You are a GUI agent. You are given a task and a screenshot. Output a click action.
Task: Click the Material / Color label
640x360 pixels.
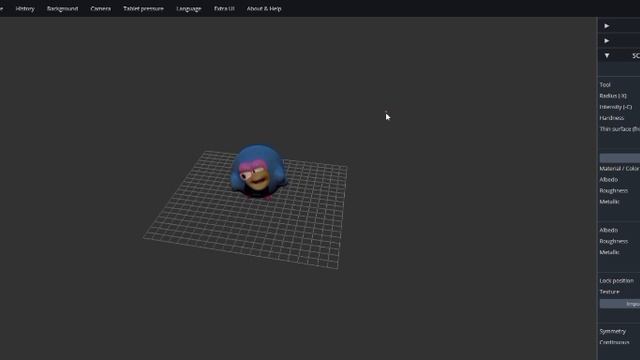pyautogui.click(x=619, y=169)
